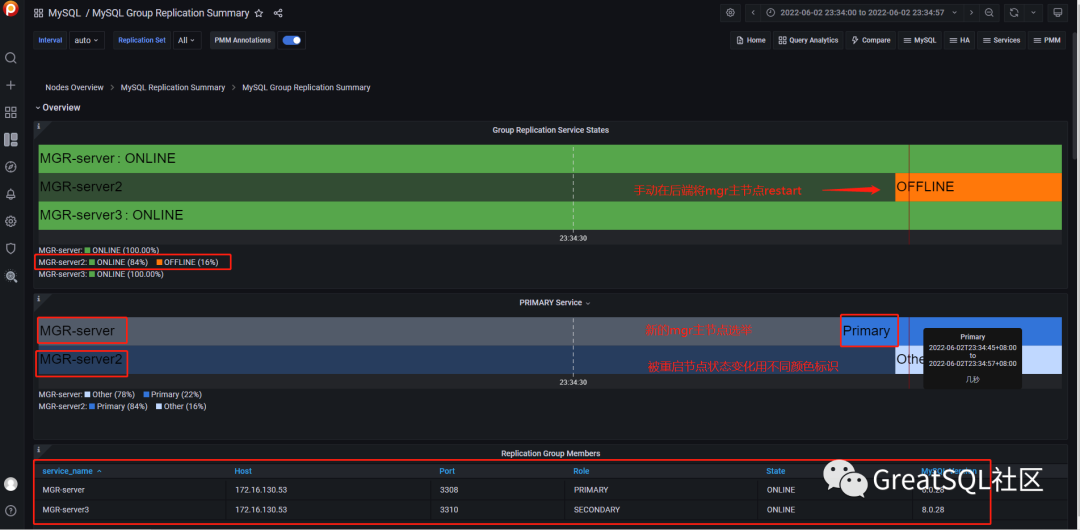Screen dimensions: 1080x530
Task: Open the Replication Set All dropdown
Action: point(187,40)
